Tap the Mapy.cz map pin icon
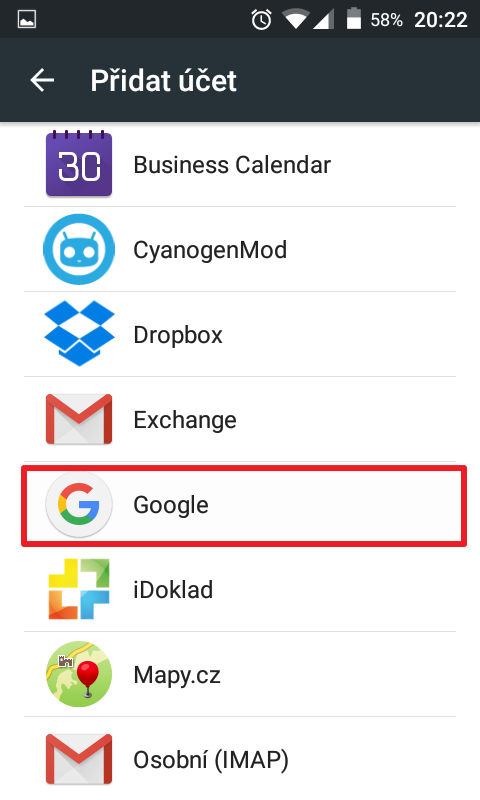This screenshot has width=480, height=800. [x=79, y=674]
